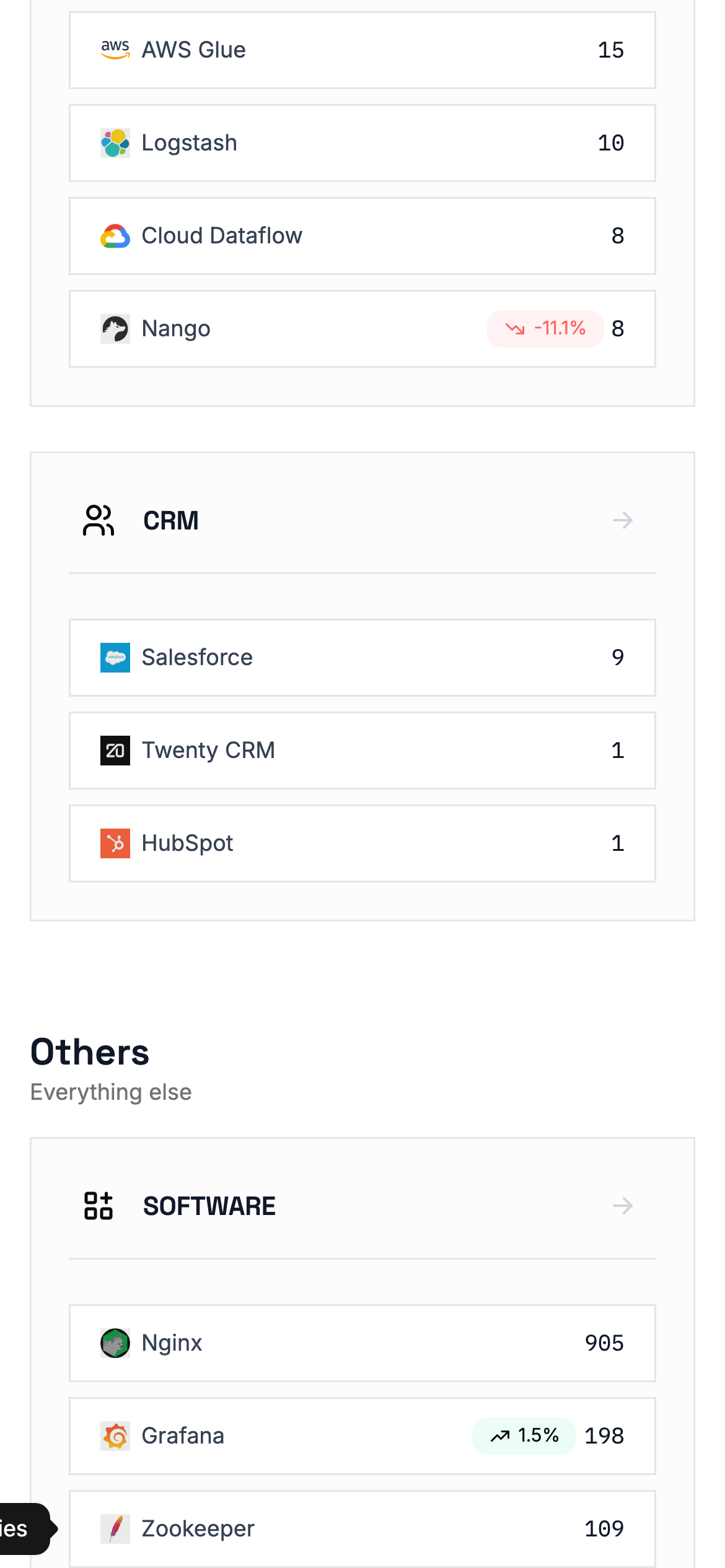
Task: Open the CRM section heading
Action: pyautogui.click(x=171, y=521)
